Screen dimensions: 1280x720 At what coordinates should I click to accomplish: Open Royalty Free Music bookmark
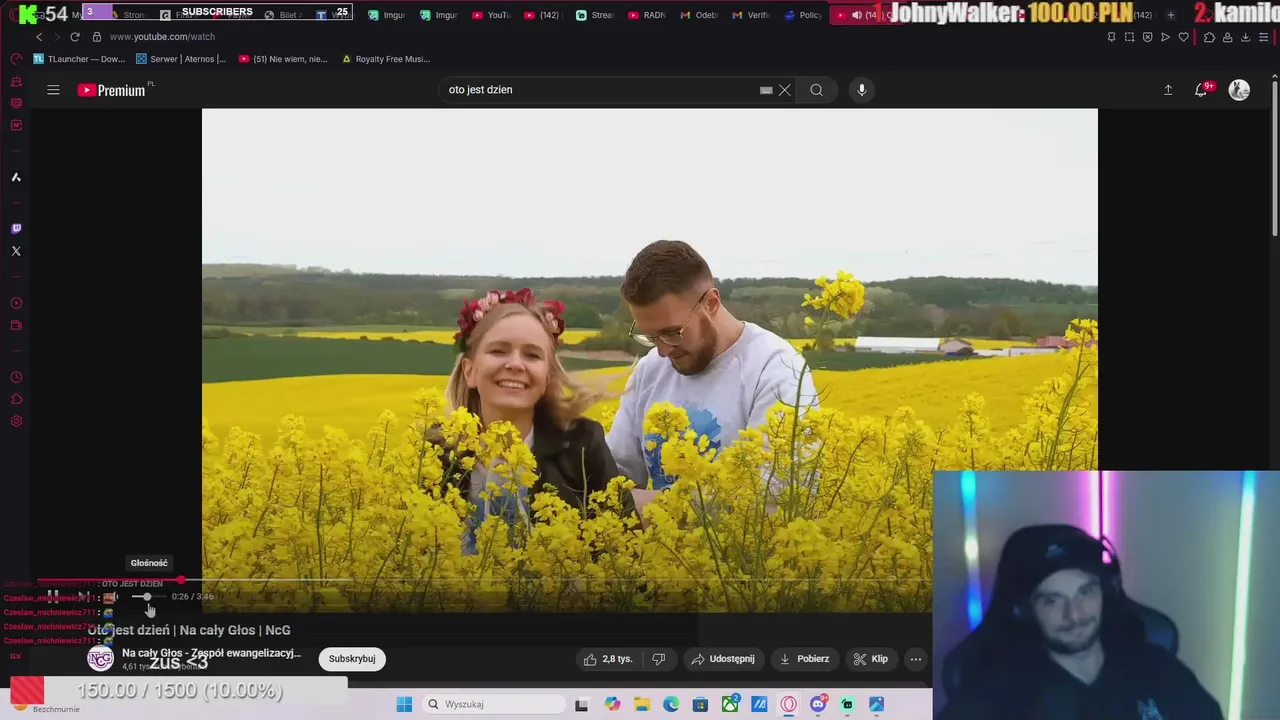pyautogui.click(x=386, y=59)
